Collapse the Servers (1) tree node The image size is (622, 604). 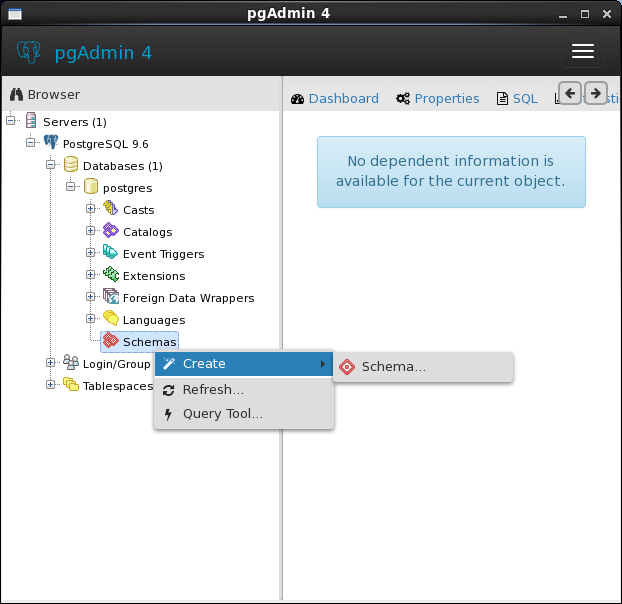pos(11,120)
